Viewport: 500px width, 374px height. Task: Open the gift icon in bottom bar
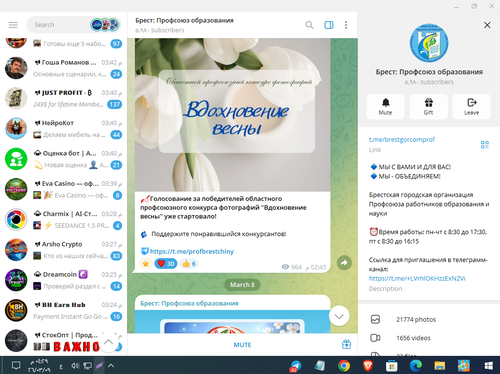346,344
